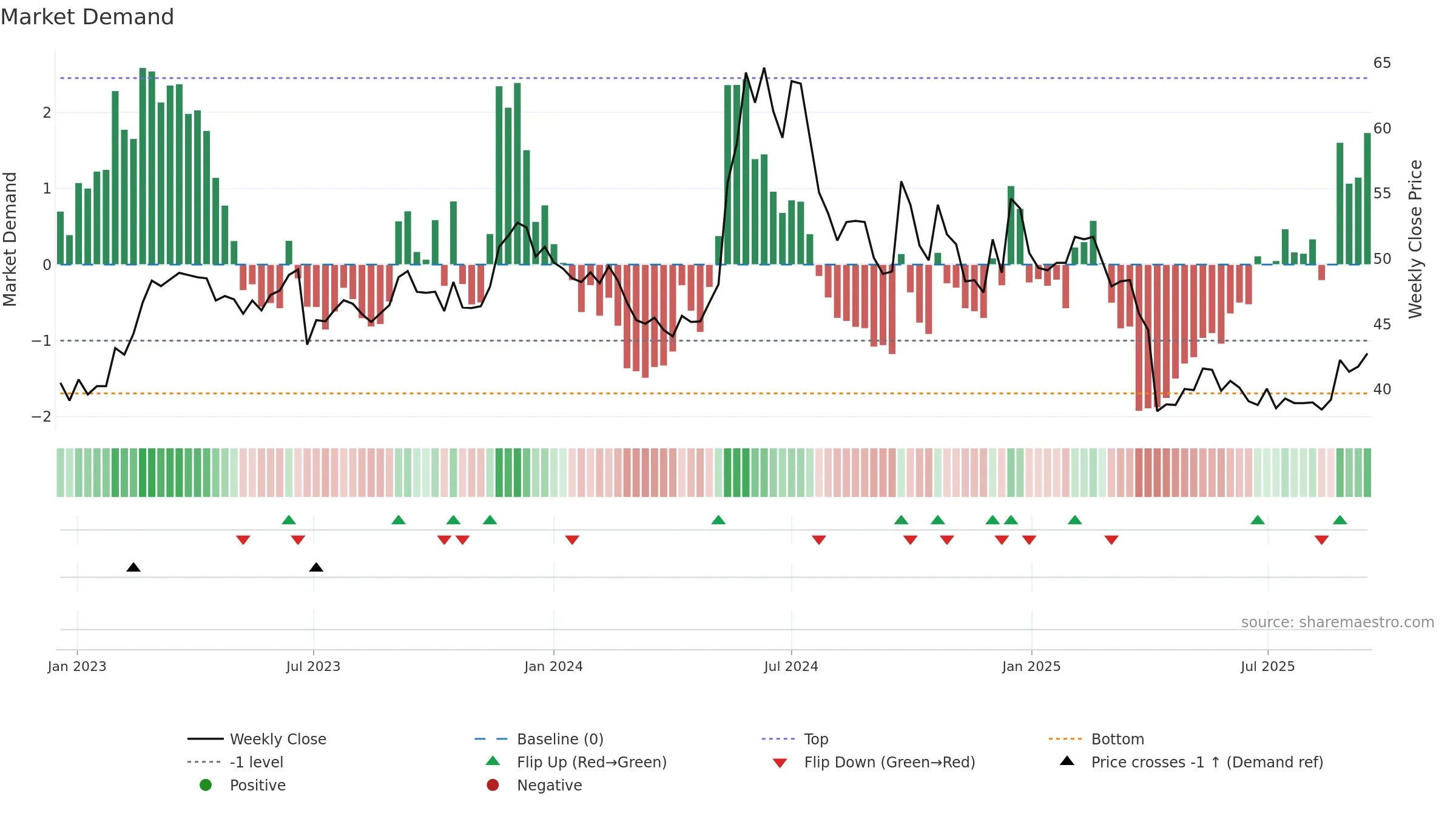The height and width of the screenshot is (819, 1456).
Task: Click the 60 tick on price axis
Action: click(1382, 129)
